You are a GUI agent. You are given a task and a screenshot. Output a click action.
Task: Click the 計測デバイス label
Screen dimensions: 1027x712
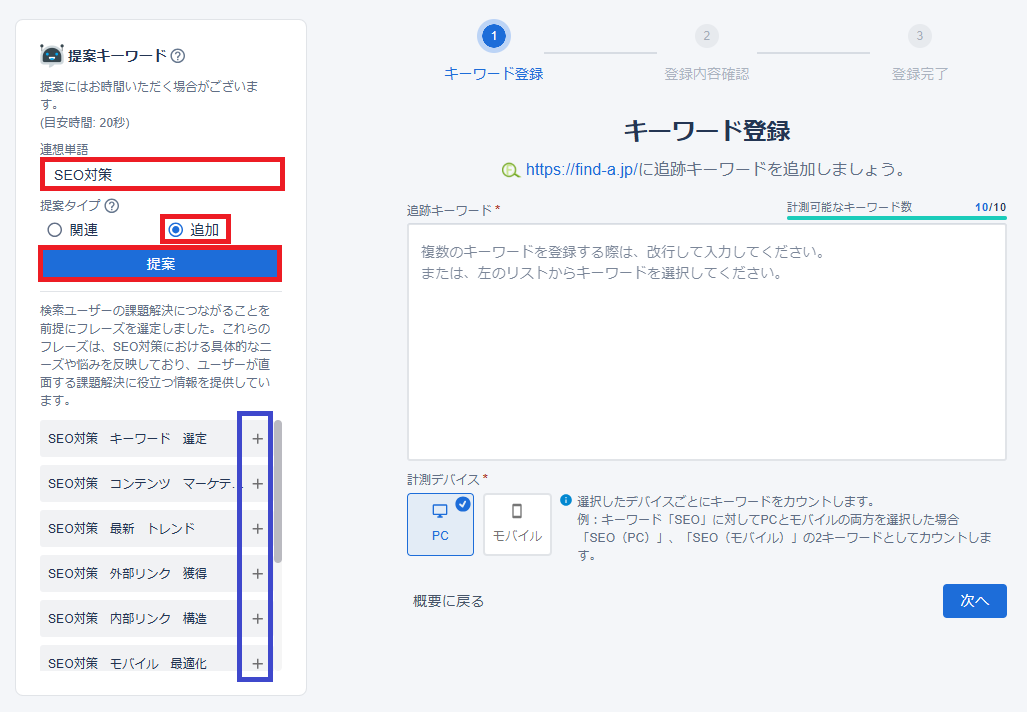point(443,479)
